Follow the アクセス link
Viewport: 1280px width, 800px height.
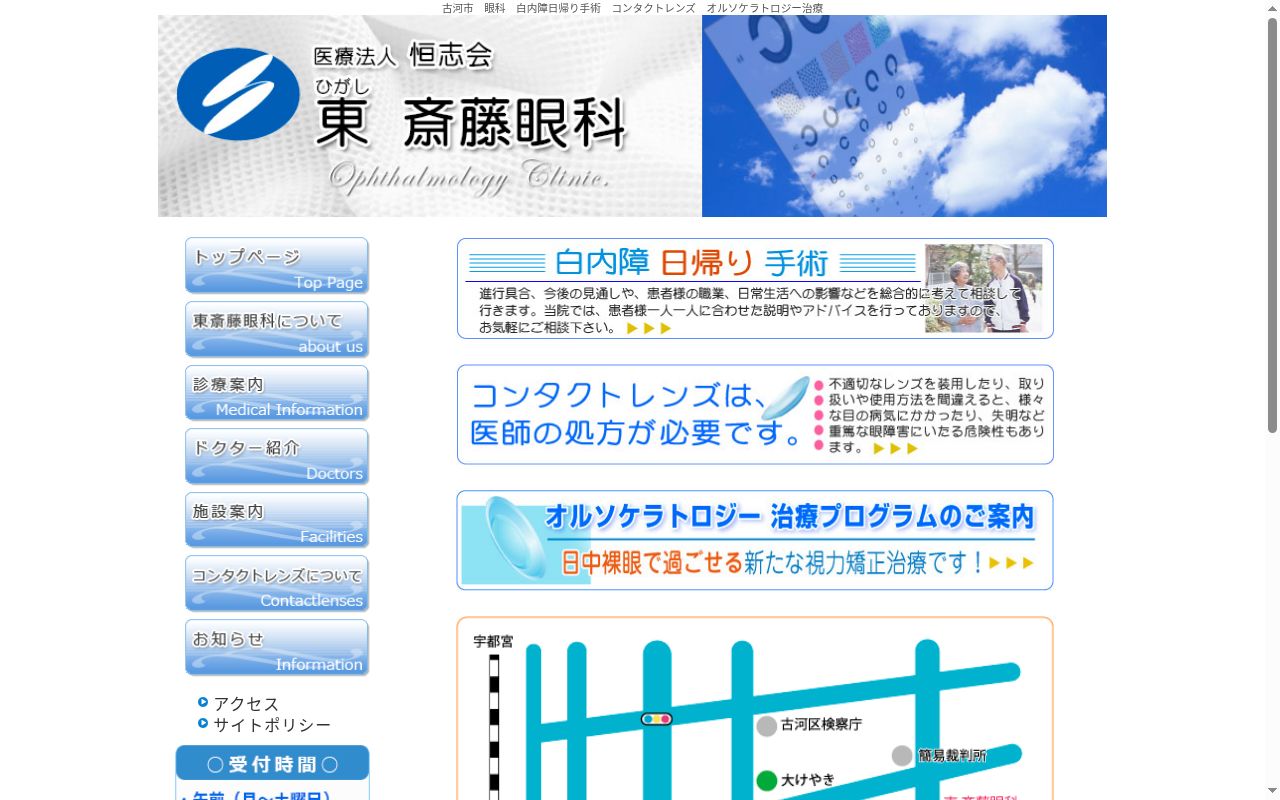[x=246, y=704]
